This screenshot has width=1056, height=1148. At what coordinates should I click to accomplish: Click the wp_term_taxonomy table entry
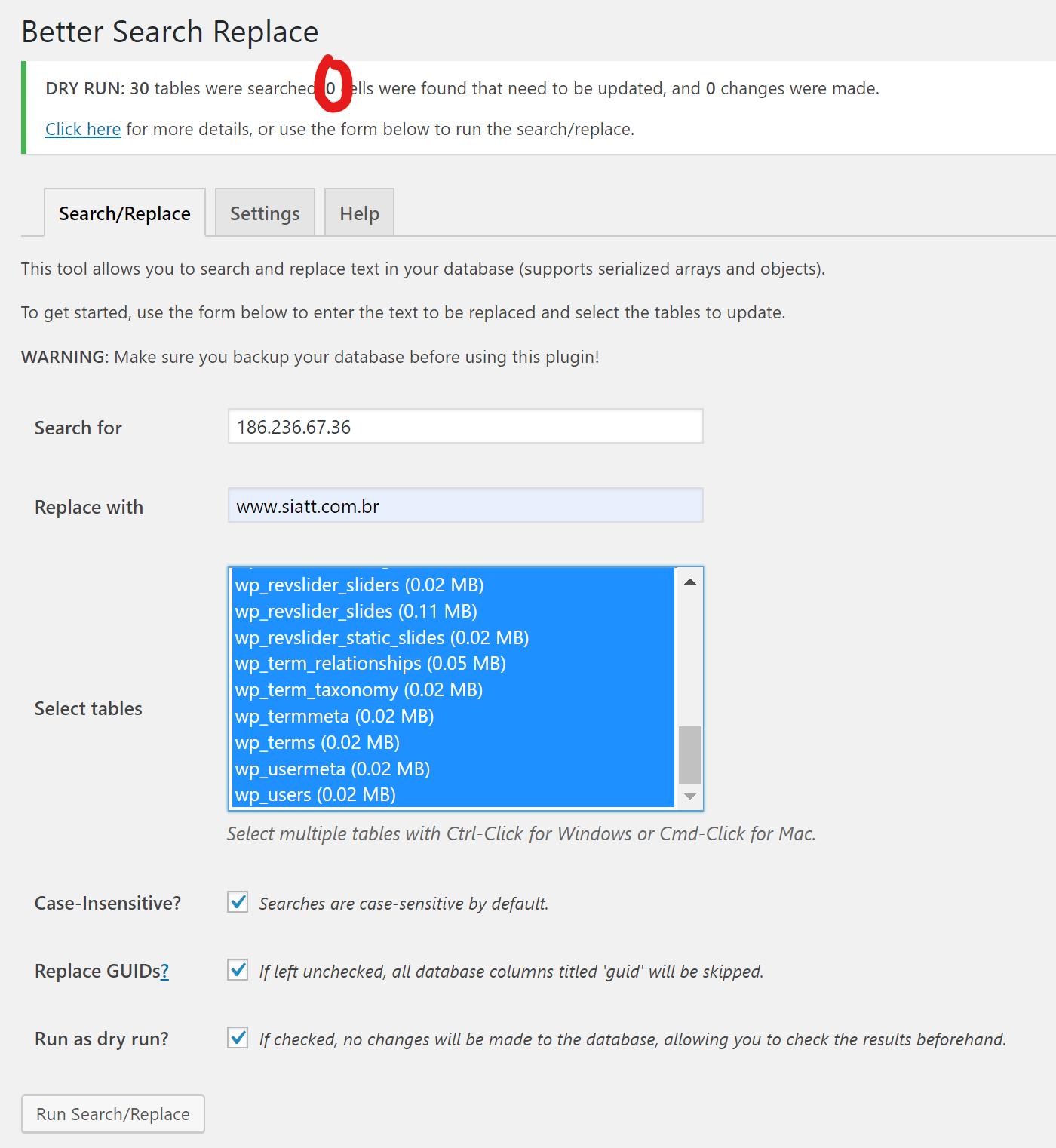pyautogui.click(x=358, y=689)
